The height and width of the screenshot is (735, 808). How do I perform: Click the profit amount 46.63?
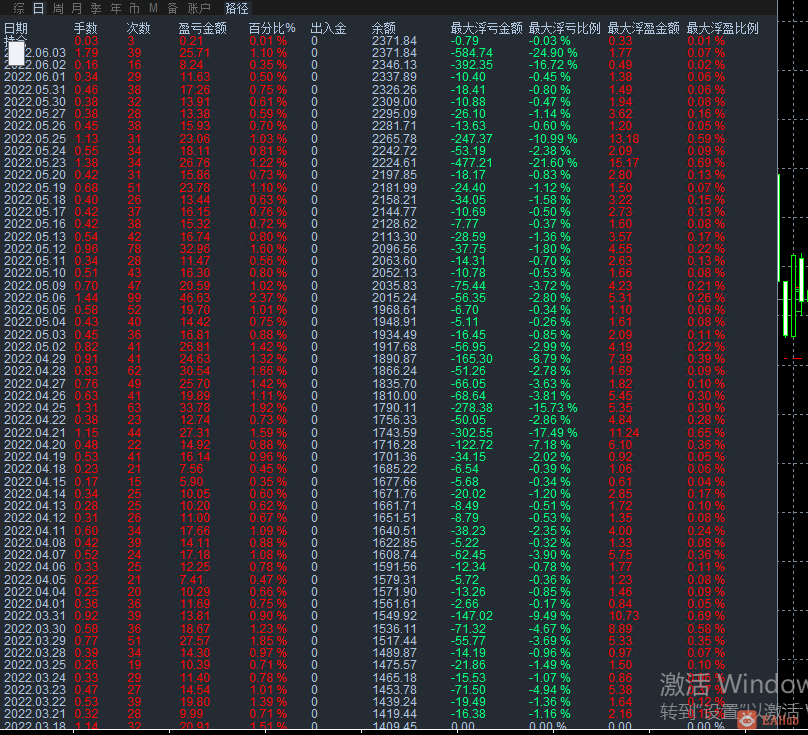click(195, 298)
